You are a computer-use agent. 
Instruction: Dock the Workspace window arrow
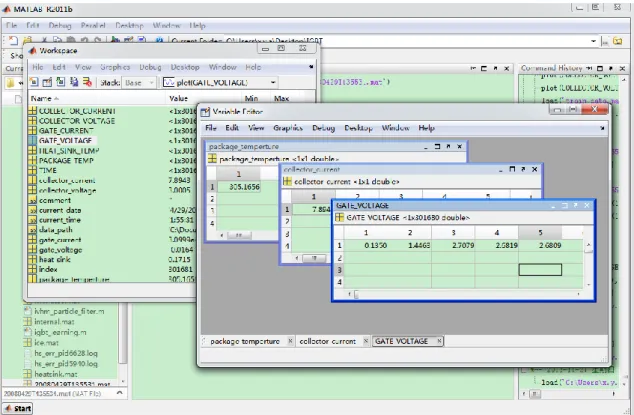click(x=311, y=67)
